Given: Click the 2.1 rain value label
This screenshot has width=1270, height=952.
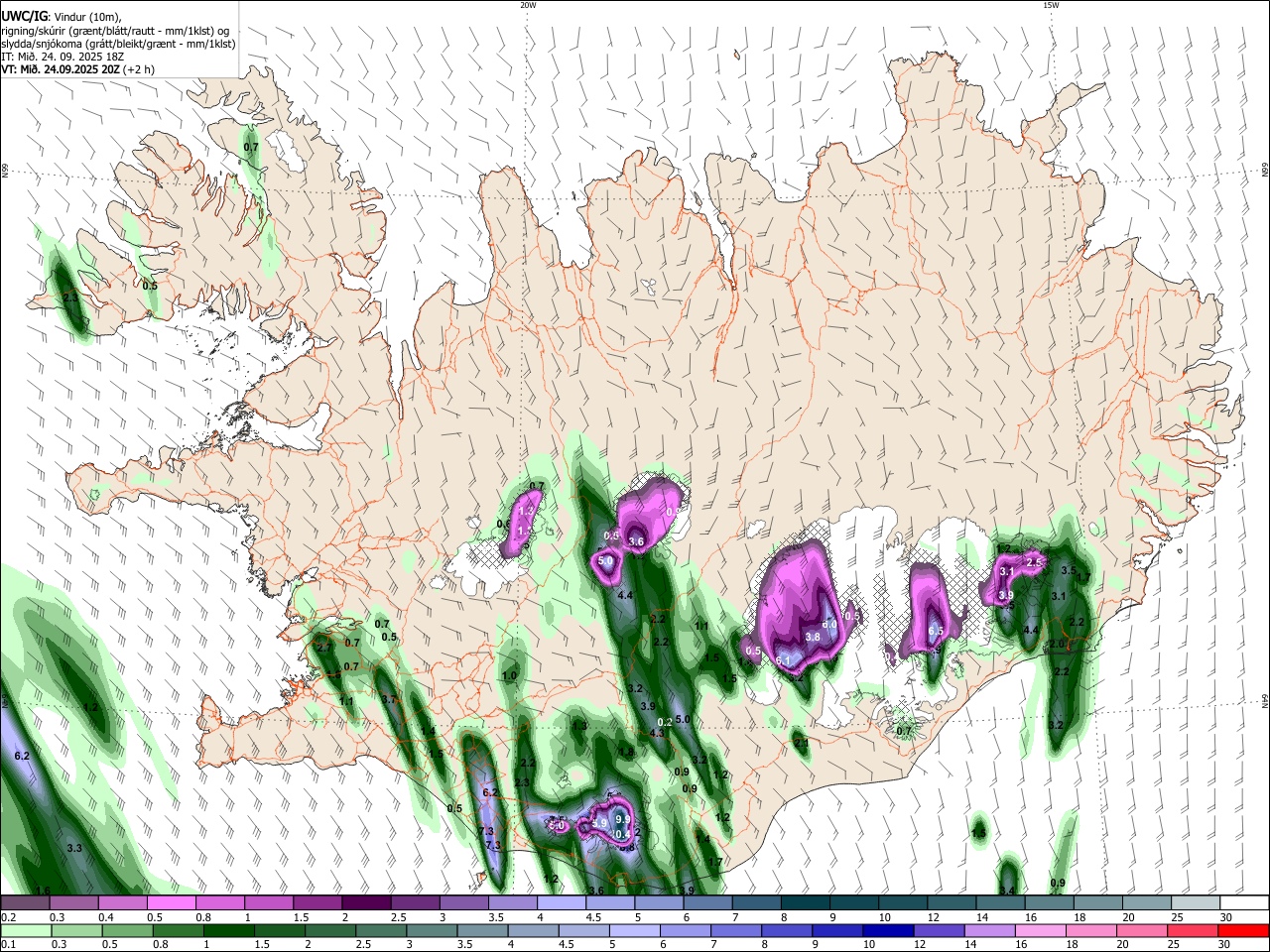Looking at the screenshot, I should click(x=802, y=743).
